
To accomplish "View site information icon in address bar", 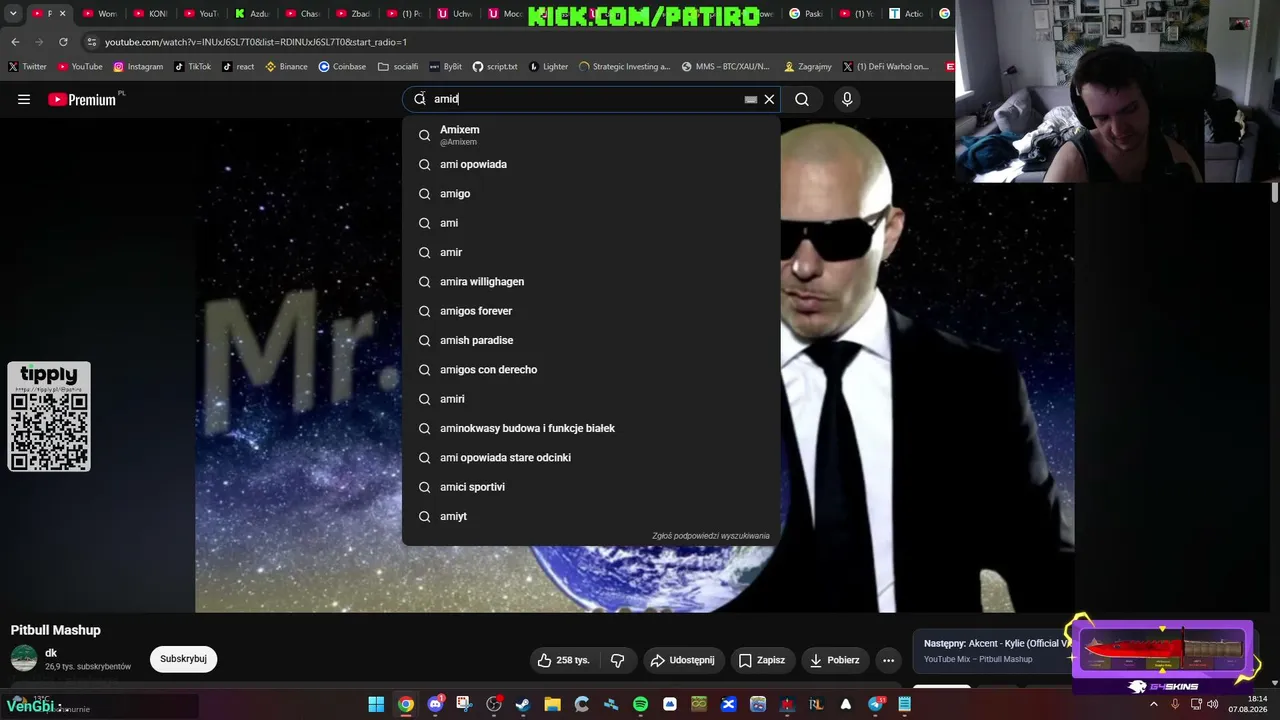I will click(x=92, y=42).
